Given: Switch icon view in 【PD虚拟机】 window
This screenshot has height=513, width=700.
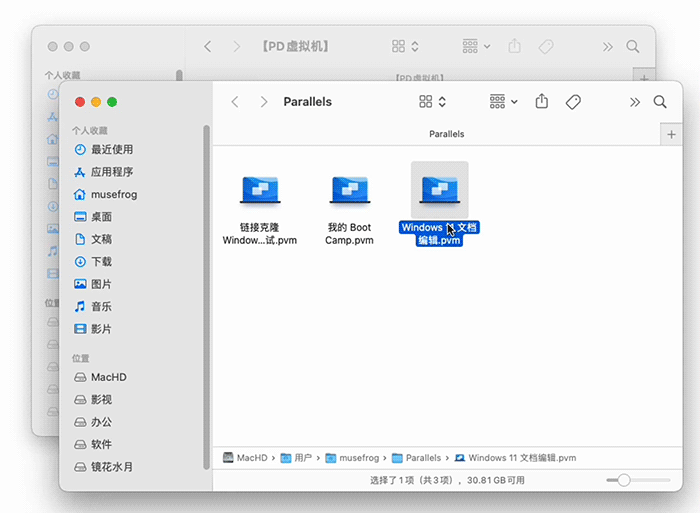Looking at the screenshot, I should tap(398, 46).
